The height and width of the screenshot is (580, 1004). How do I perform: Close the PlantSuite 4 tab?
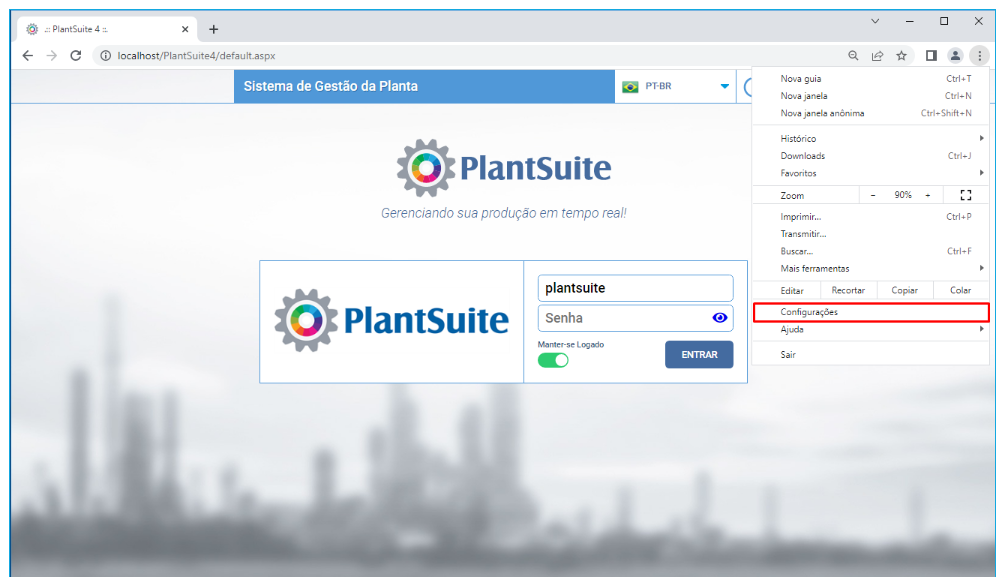coord(185,29)
